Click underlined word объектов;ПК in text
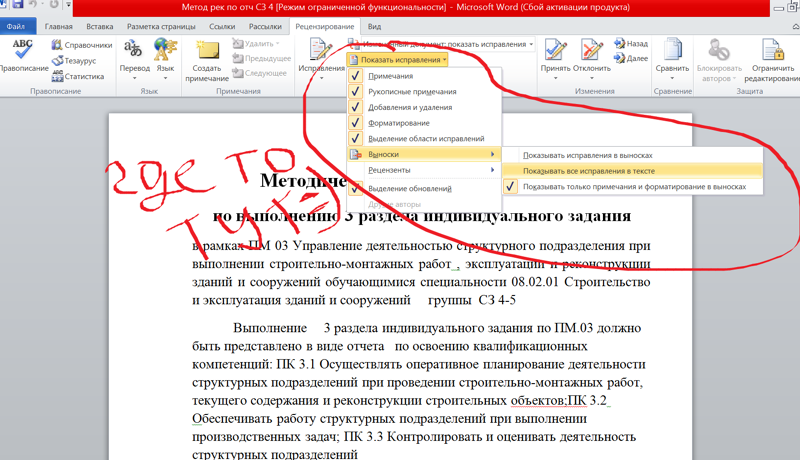Viewport: 800px width, 460px height. 548,400
